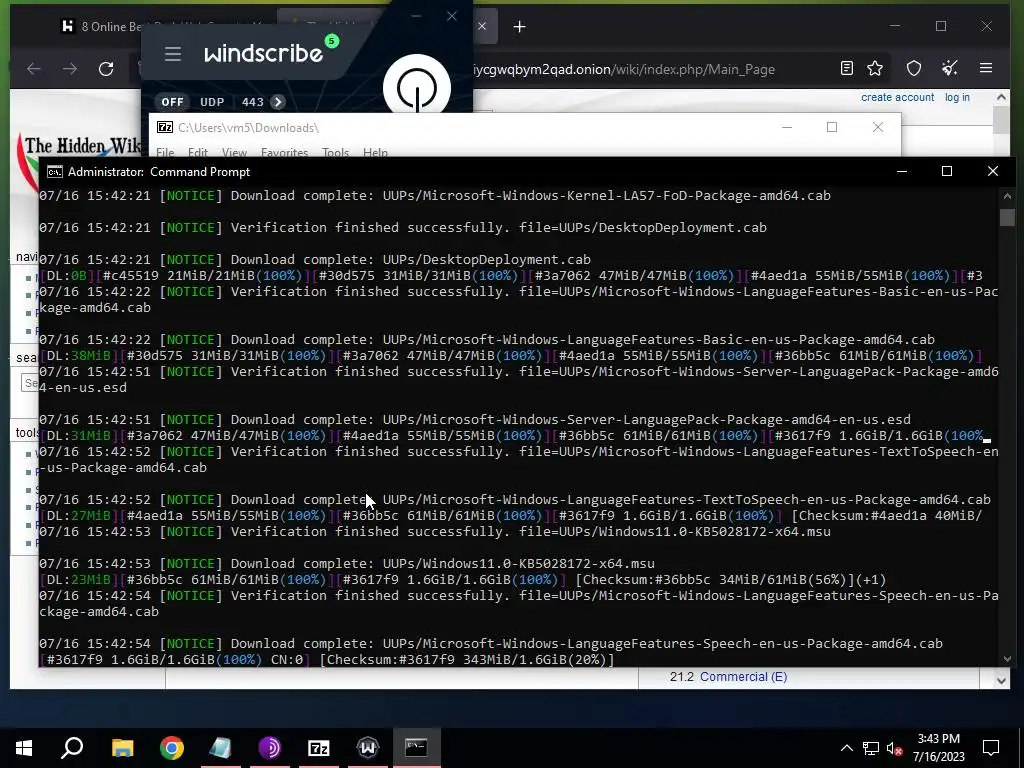
Task: Open File Explorer from the taskbar
Action: coord(122,748)
